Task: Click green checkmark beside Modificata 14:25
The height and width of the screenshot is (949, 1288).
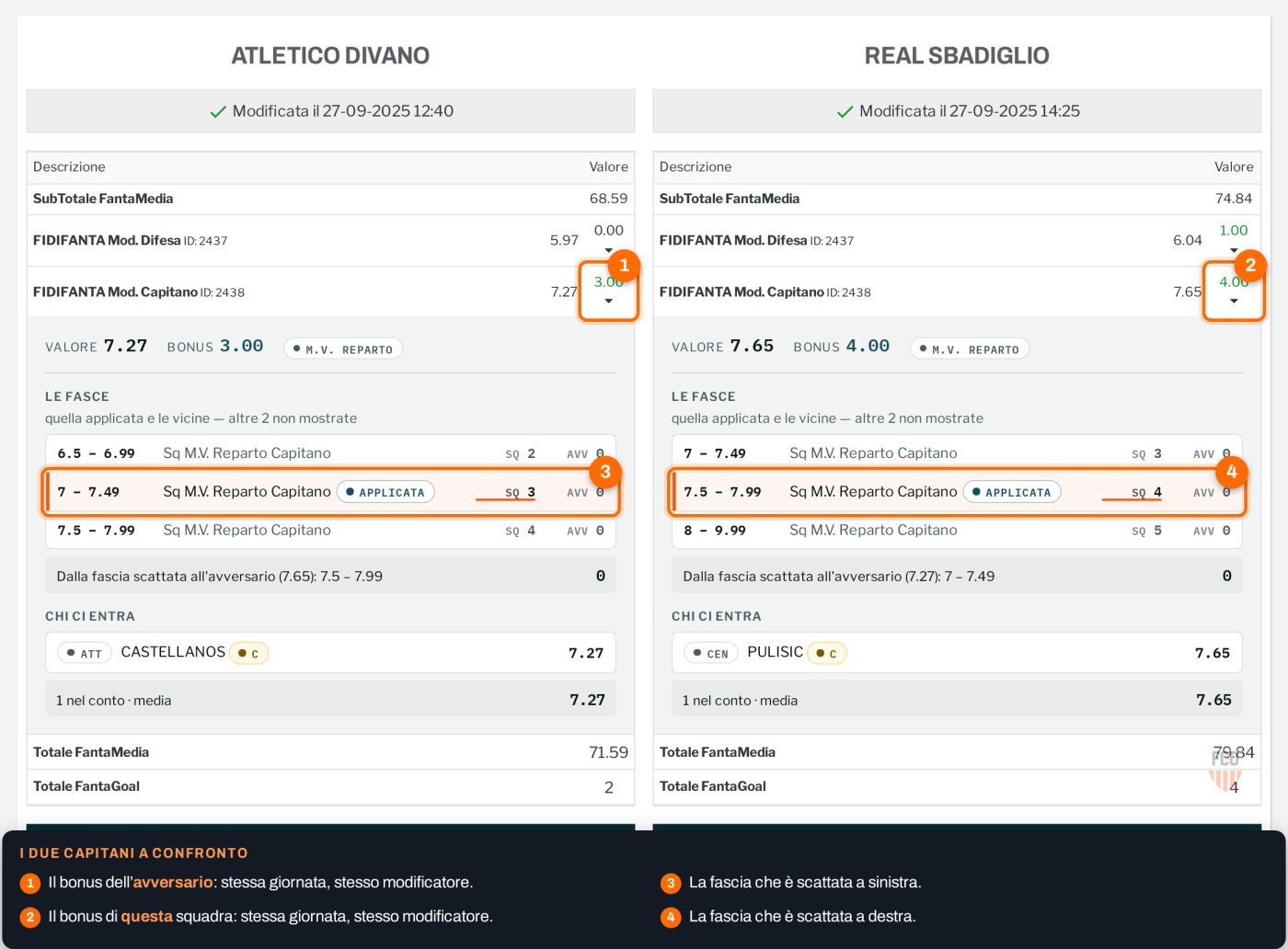Action: point(845,111)
